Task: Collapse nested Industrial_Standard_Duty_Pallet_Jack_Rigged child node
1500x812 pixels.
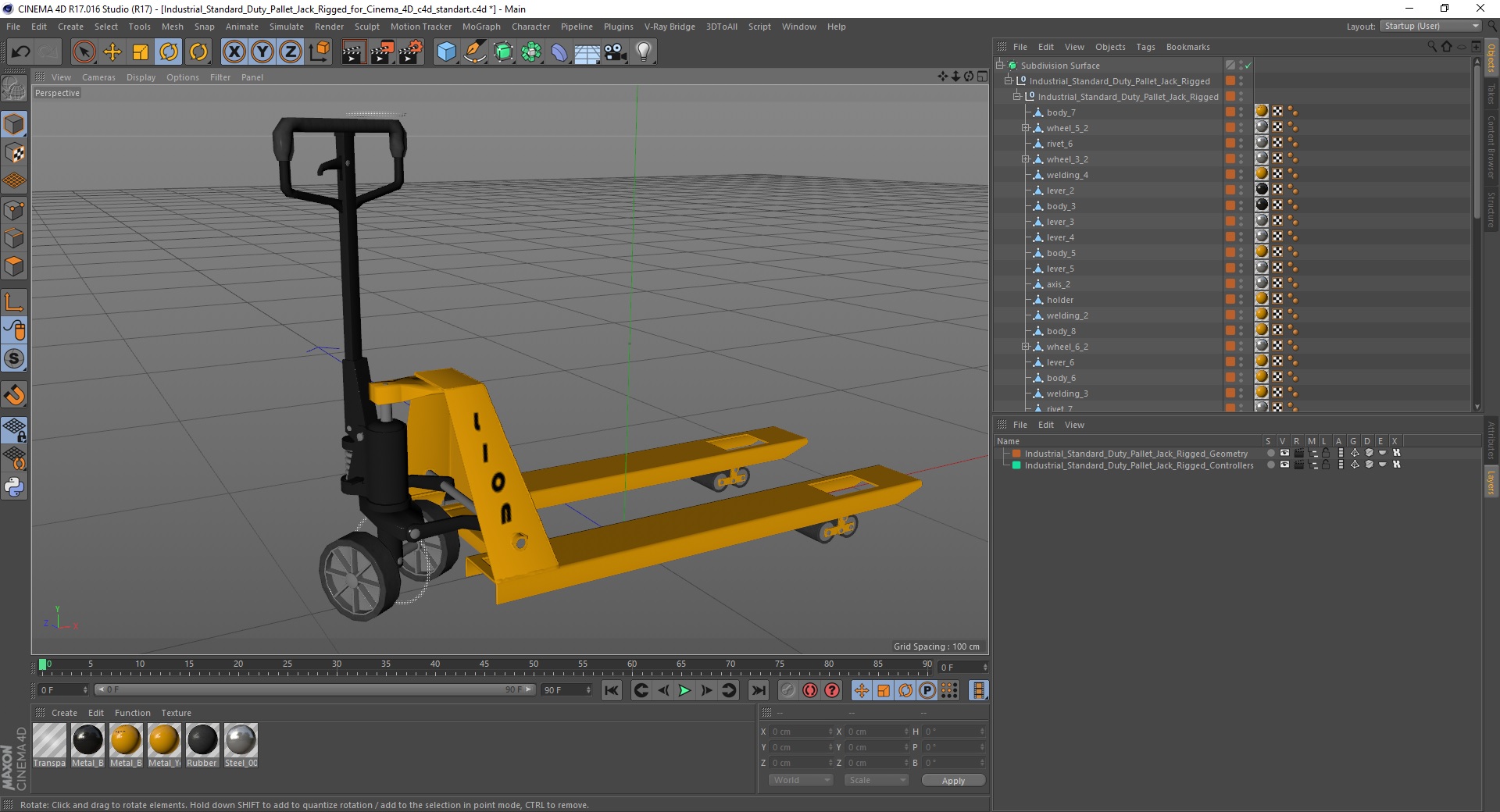Action: [x=1016, y=97]
